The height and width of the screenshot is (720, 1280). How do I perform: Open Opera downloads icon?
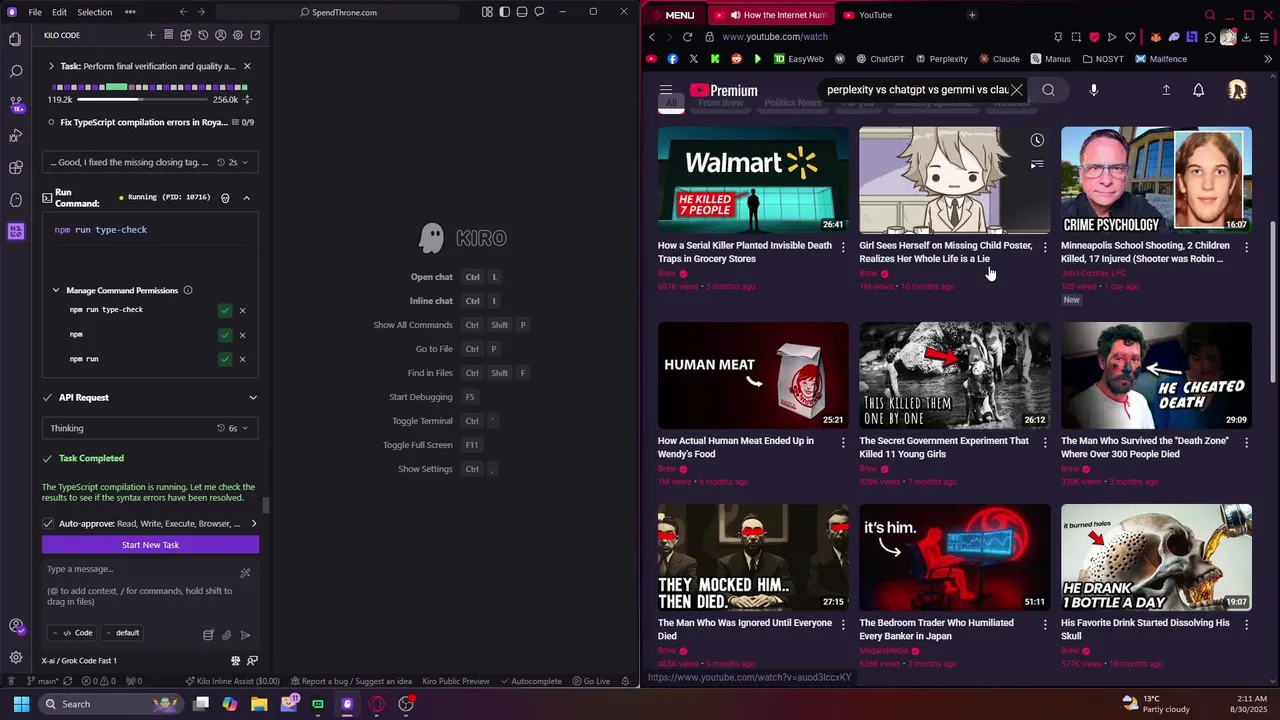pos(1246,37)
